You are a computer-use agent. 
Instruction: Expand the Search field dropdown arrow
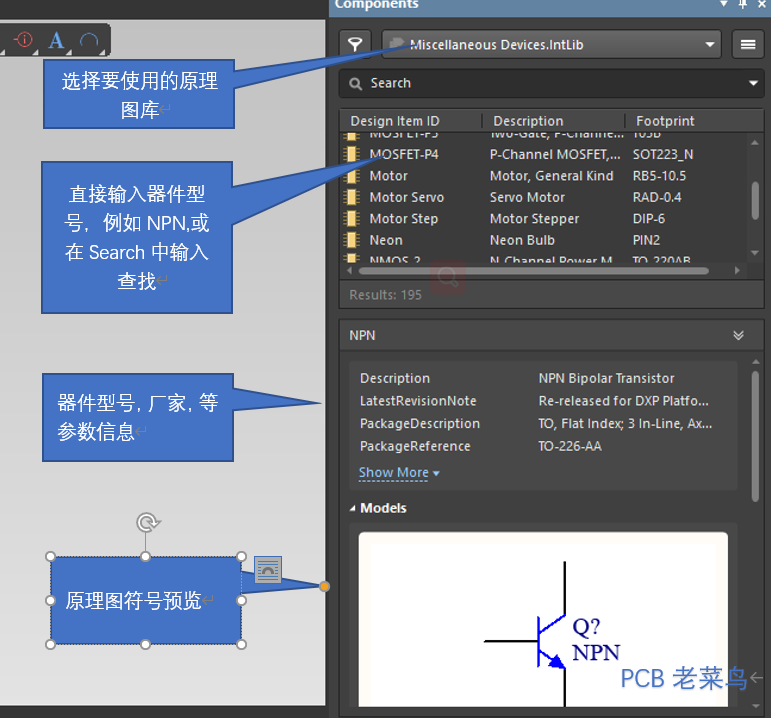coord(753,84)
